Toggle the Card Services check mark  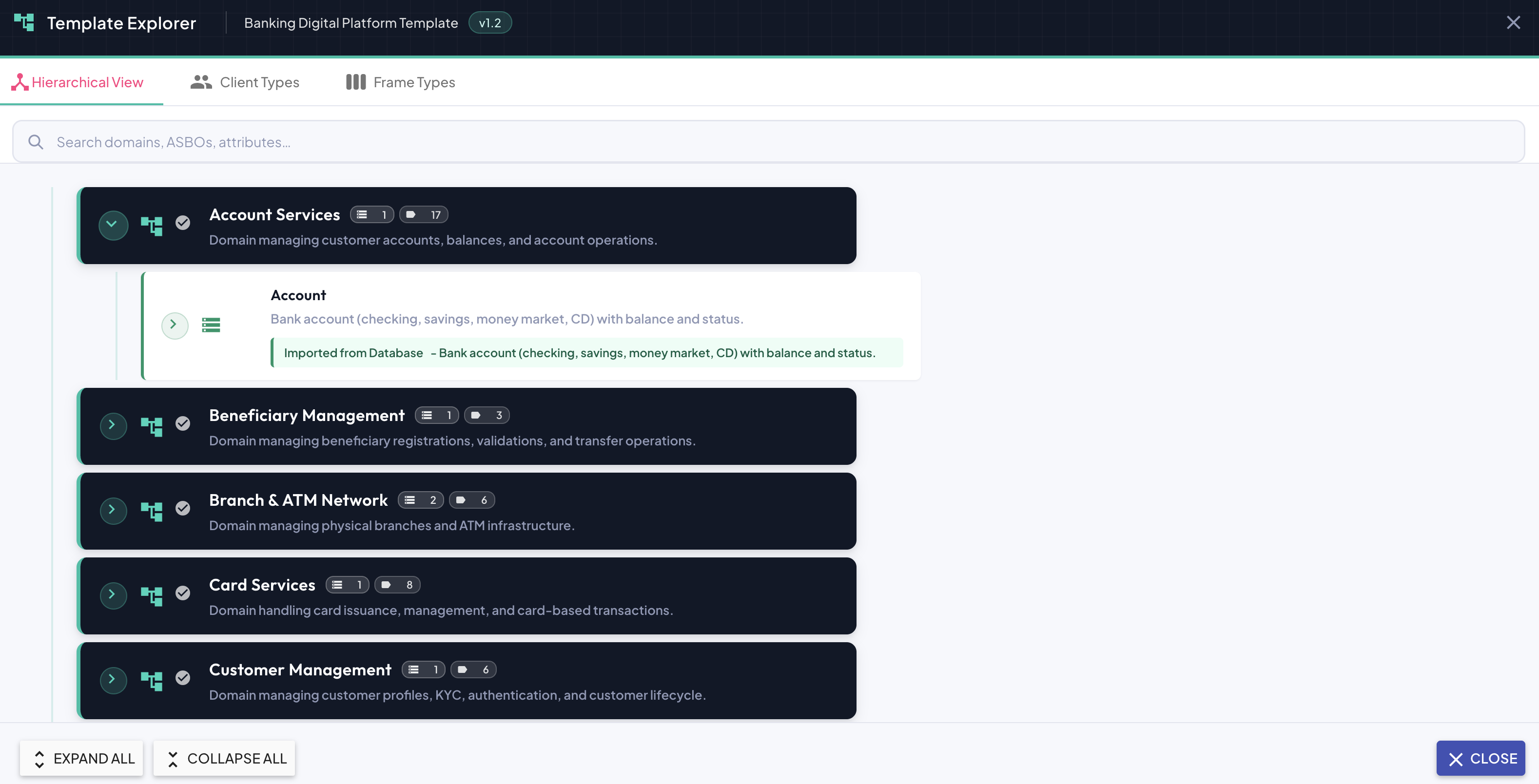point(183,593)
